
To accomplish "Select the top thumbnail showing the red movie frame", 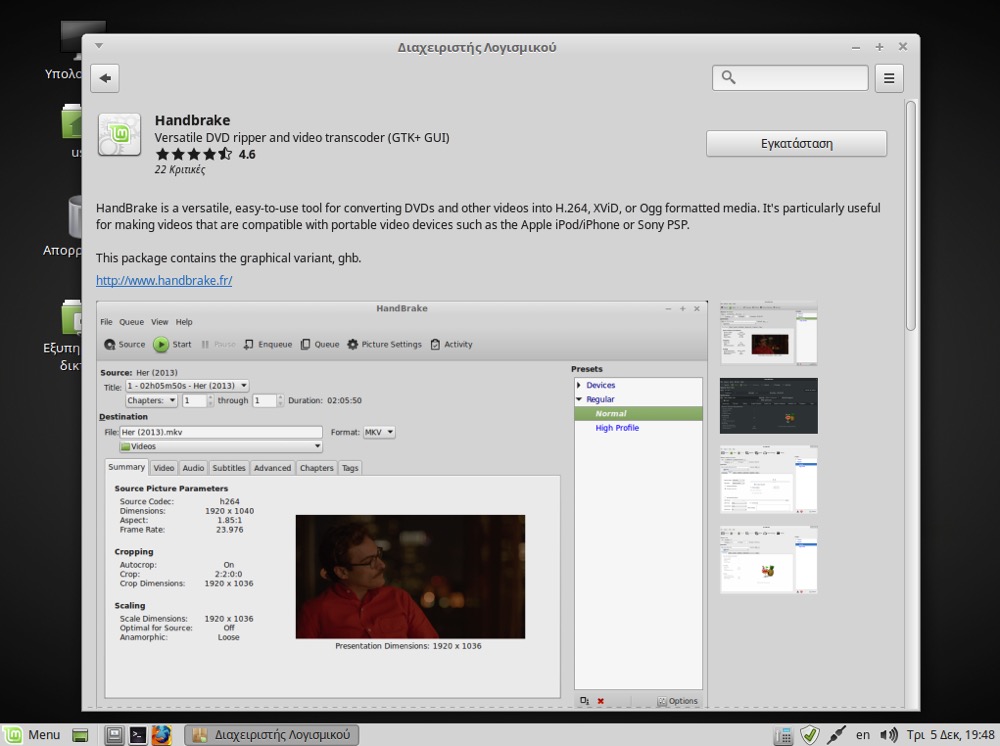I will point(768,333).
